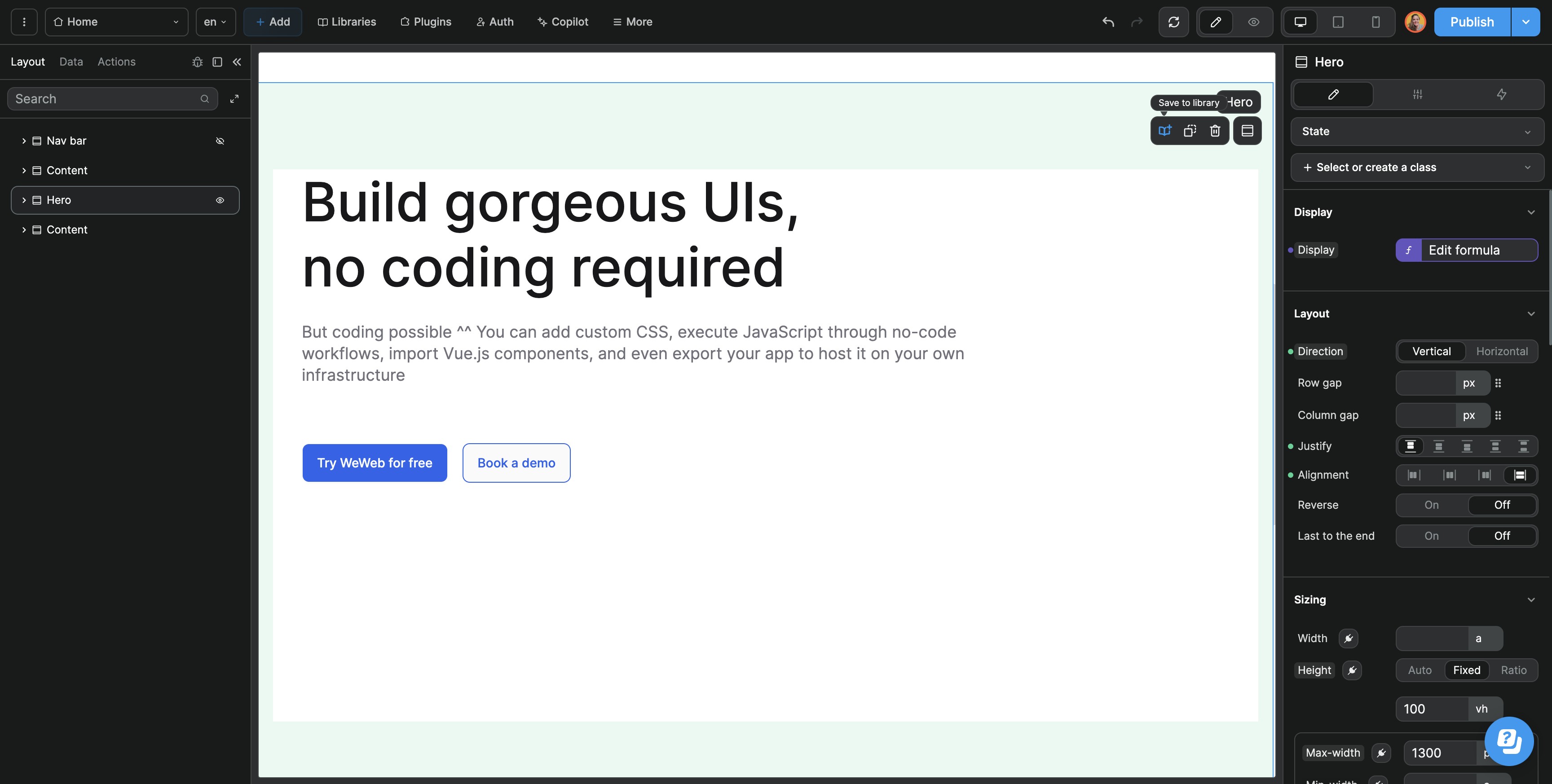Open the debug bug icon
This screenshot has height=784, width=1552.
pos(197,62)
